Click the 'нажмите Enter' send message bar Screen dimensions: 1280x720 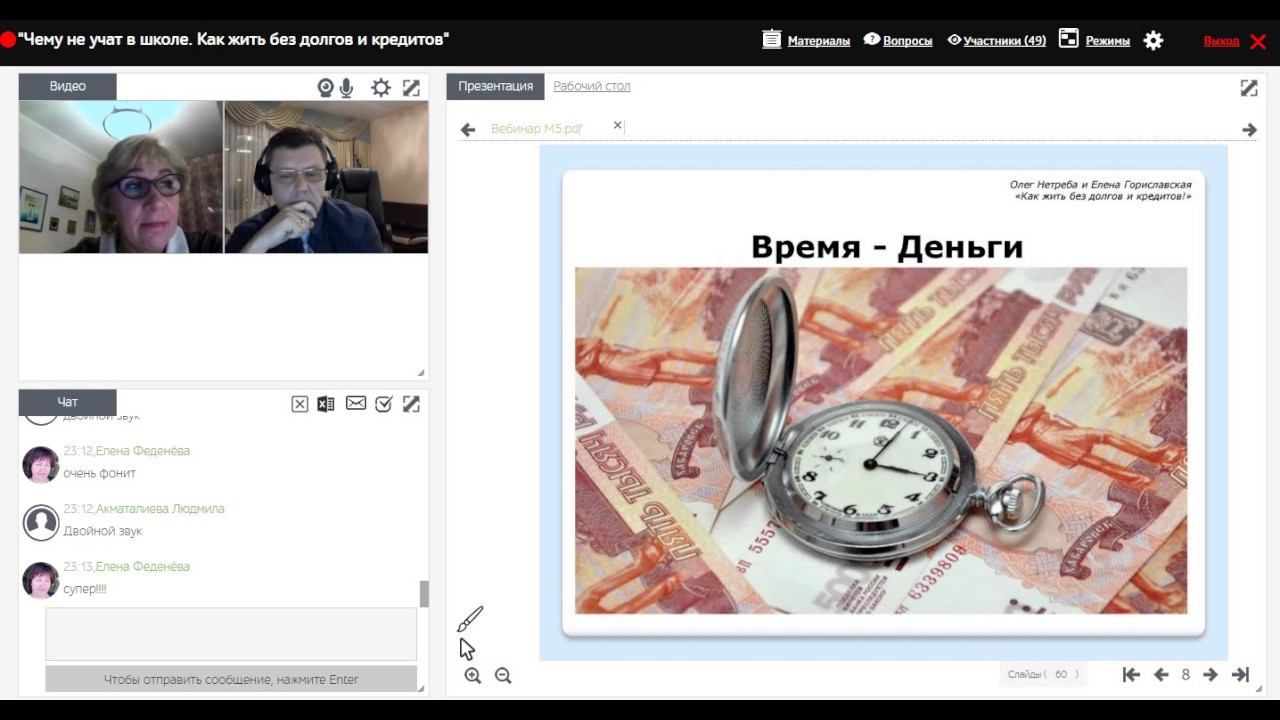231,679
